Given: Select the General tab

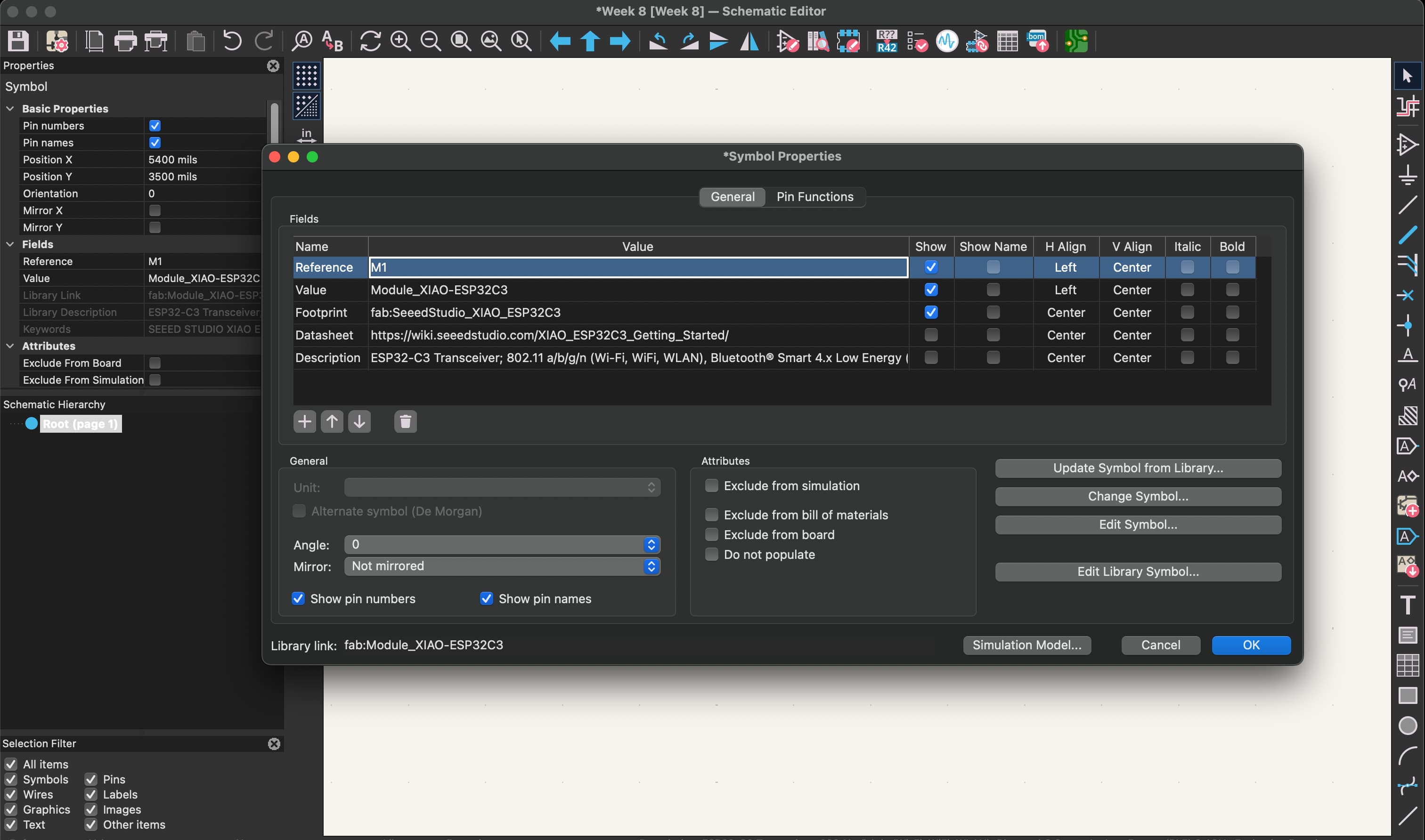Looking at the screenshot, I should tap(732, 197).
